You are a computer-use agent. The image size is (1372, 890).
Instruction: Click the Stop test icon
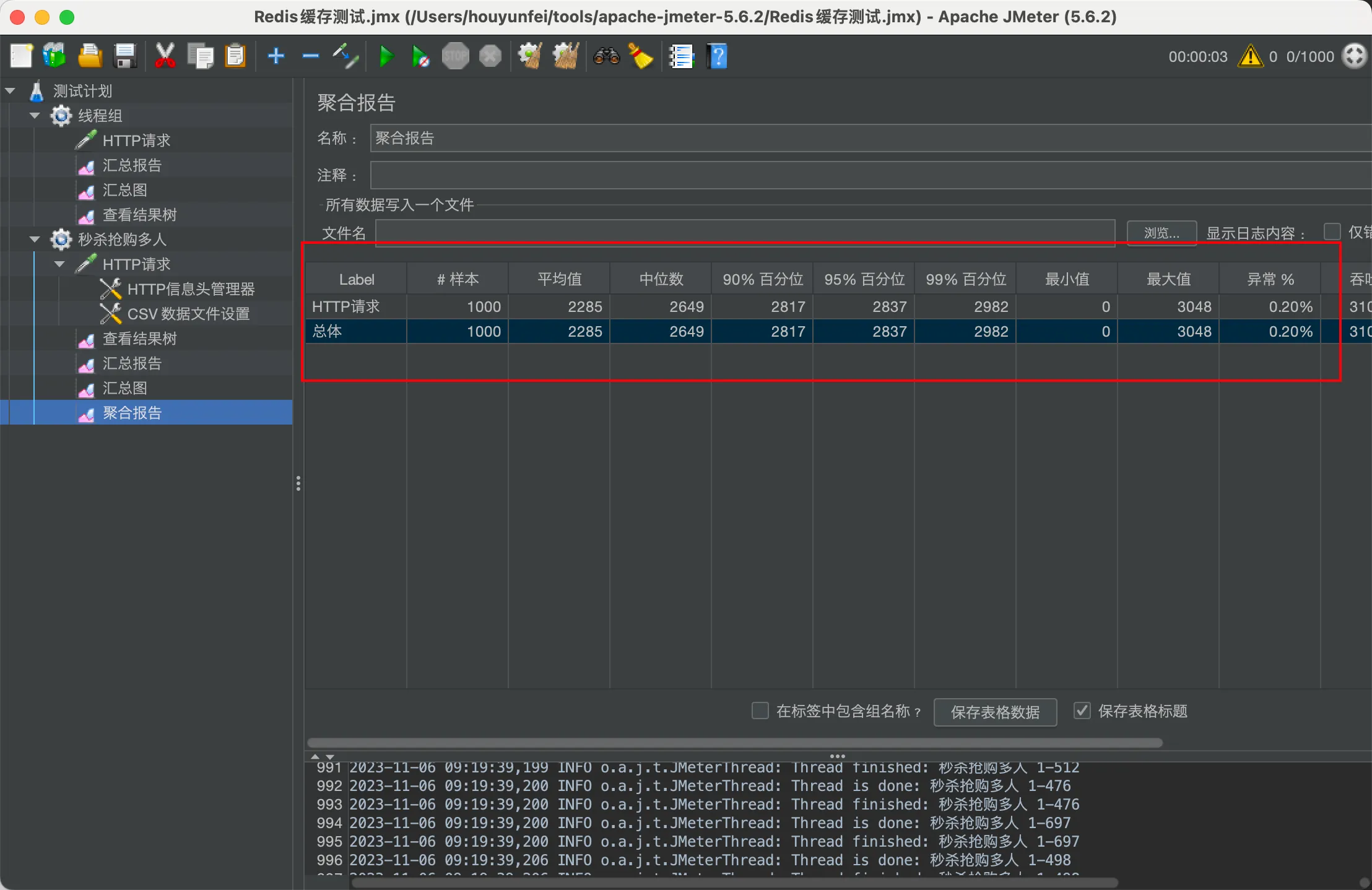tap(455, 56)
